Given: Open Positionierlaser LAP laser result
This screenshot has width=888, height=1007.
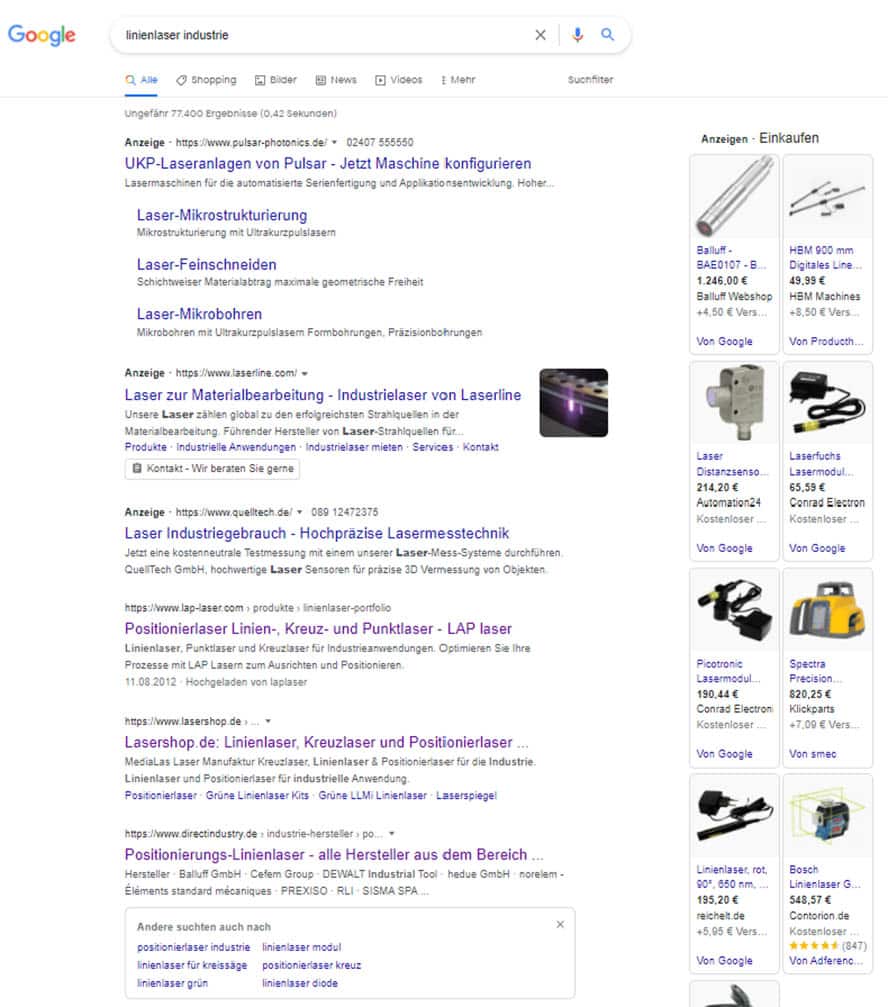Looking at the screenshot, I should (x=318, y=629).
